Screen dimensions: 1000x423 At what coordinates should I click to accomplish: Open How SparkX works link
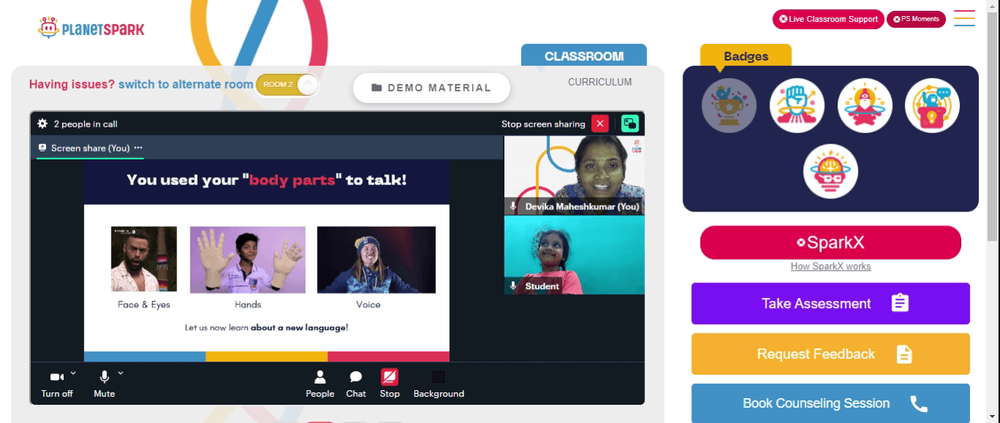coord(830,267)
